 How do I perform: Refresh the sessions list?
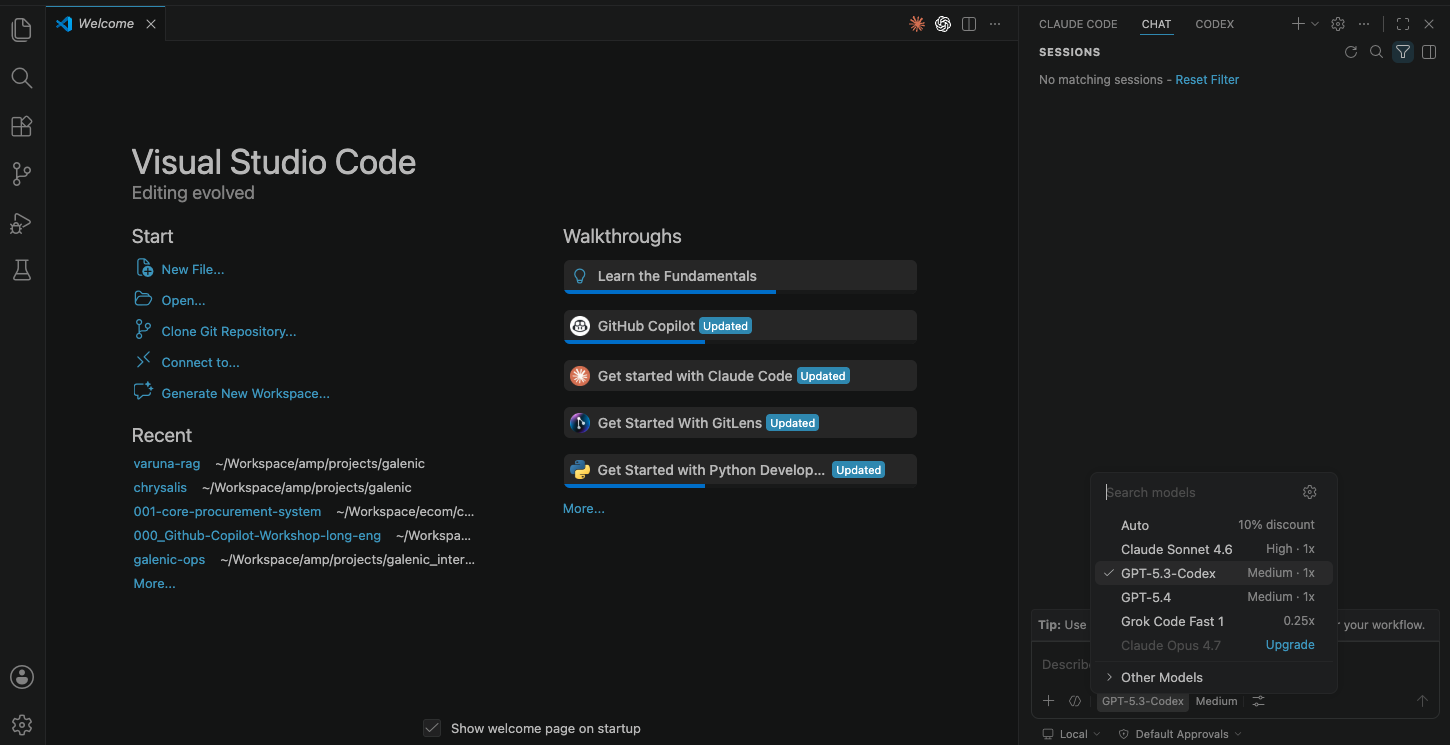pyautogui.click(x=1351, y=52)
